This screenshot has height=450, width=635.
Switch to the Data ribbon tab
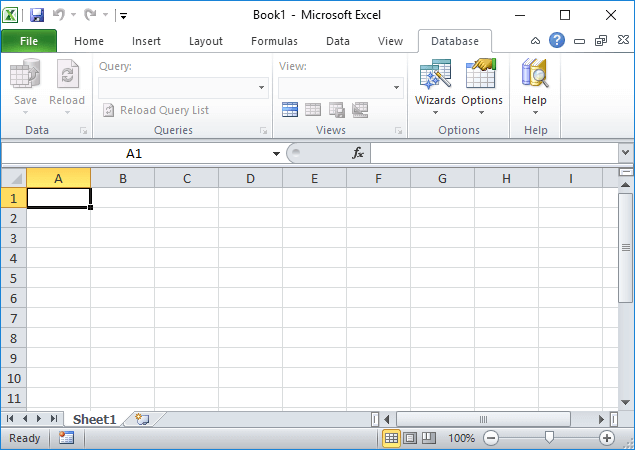click(338, 41)
